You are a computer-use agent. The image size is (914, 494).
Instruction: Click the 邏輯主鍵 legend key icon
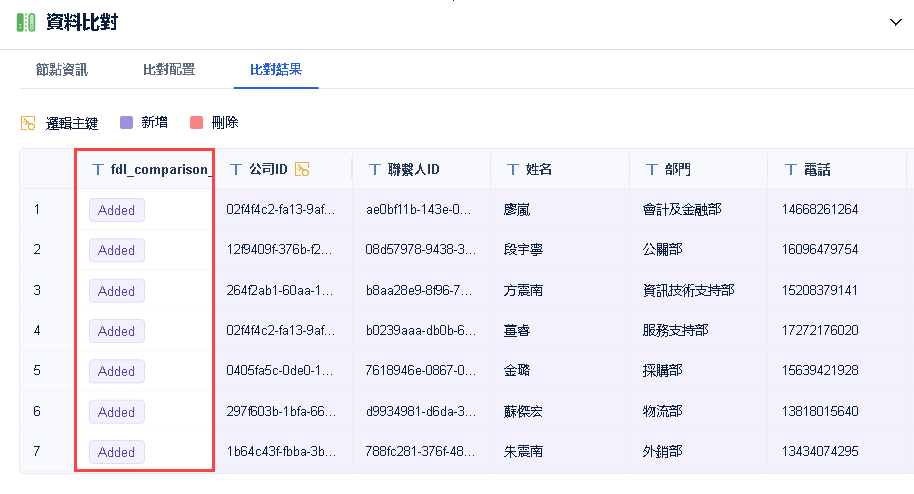click(28, 123)
